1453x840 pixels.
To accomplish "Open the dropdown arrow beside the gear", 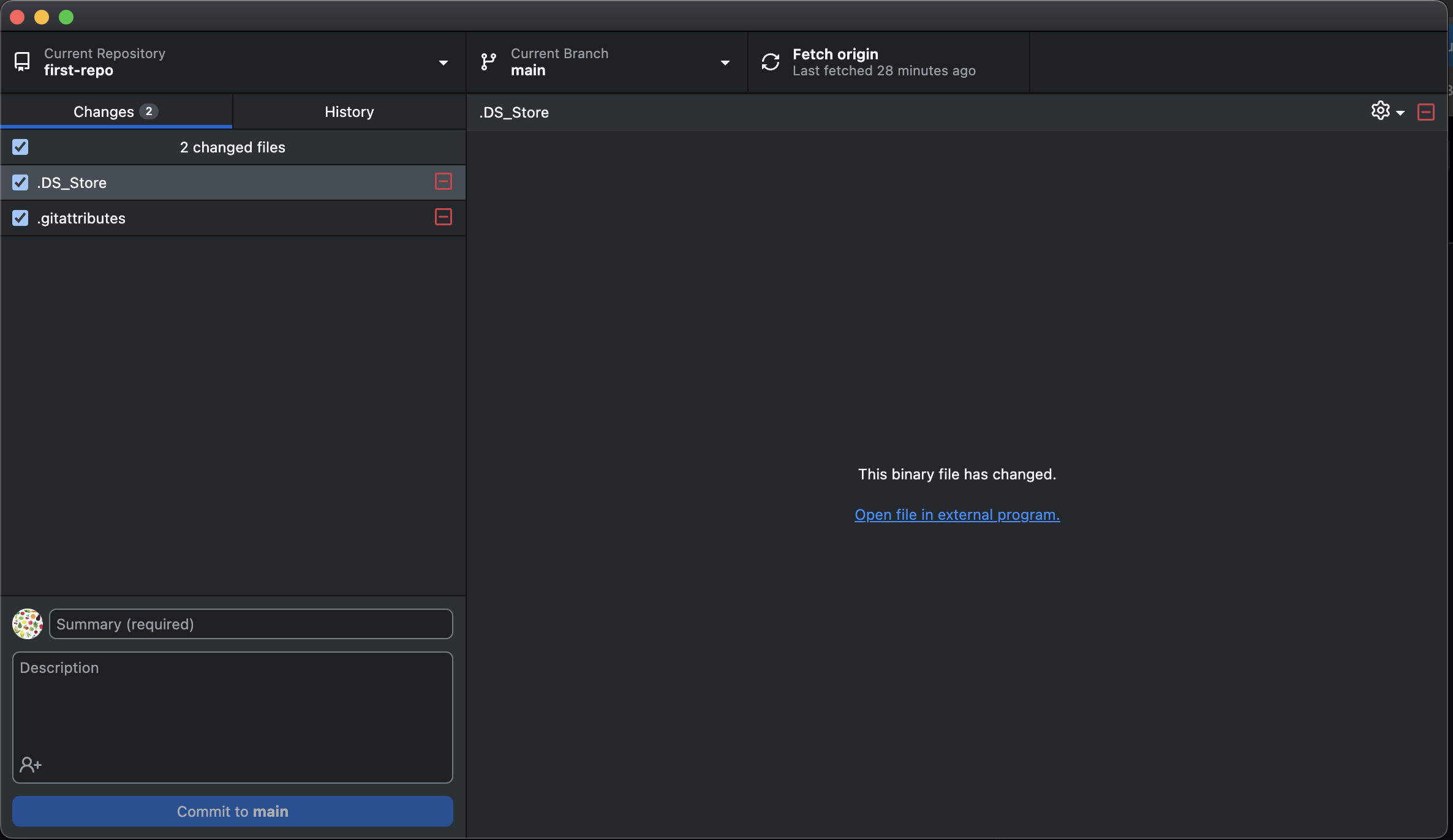I will pyautogui.click(x=1400, y=113).
